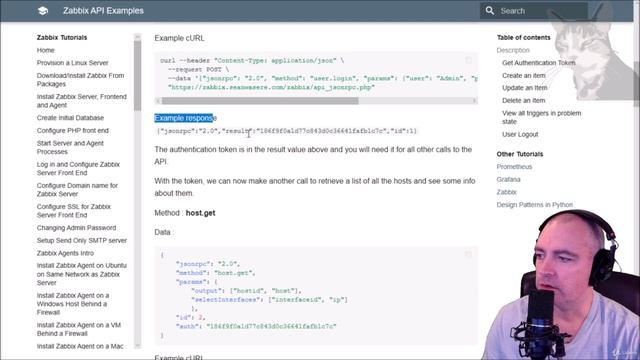
Task: Click the Zabbix Tutorials sidebar heading
Action: 62,38
